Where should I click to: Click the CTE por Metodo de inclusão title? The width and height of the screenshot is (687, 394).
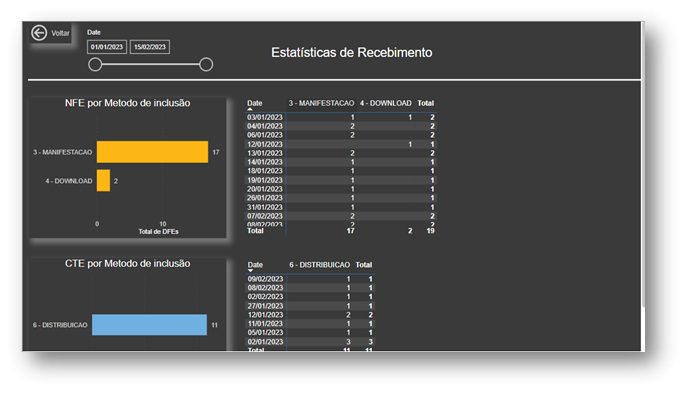click(127, 263)
